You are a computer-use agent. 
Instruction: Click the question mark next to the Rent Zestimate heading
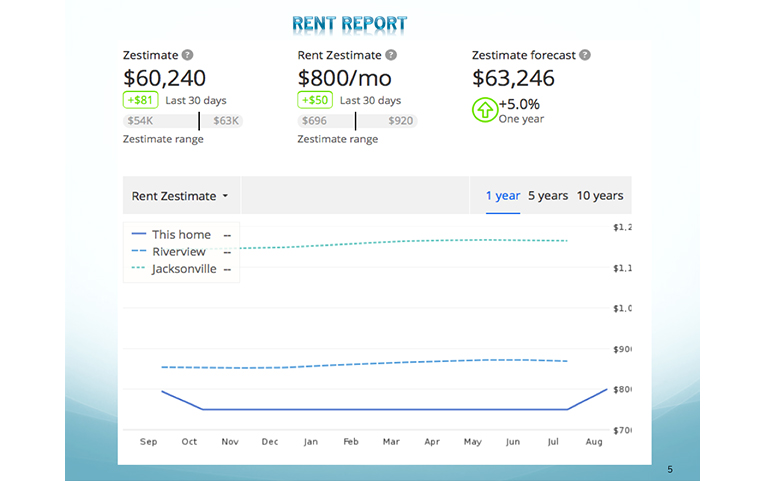pos(391,56)
